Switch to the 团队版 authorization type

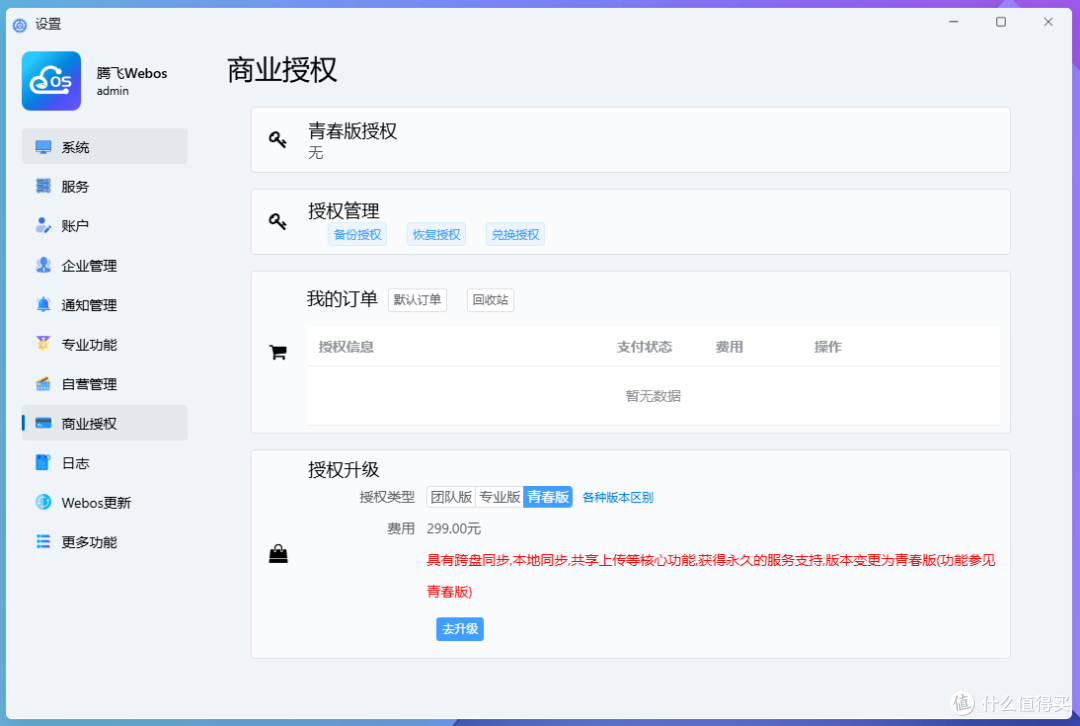(x=451, y=496)
